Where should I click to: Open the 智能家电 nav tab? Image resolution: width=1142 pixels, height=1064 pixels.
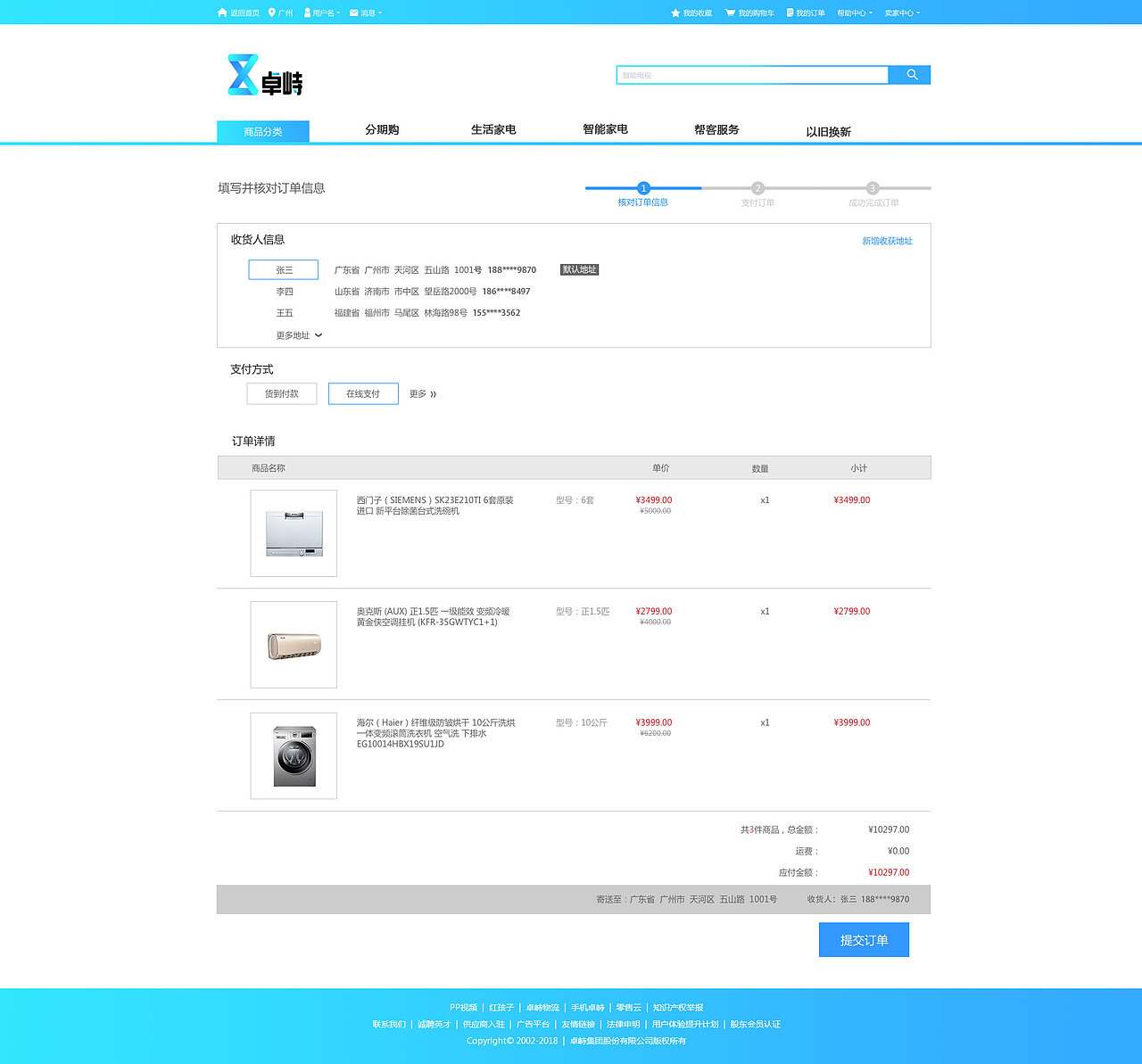(x=605, y=129)
